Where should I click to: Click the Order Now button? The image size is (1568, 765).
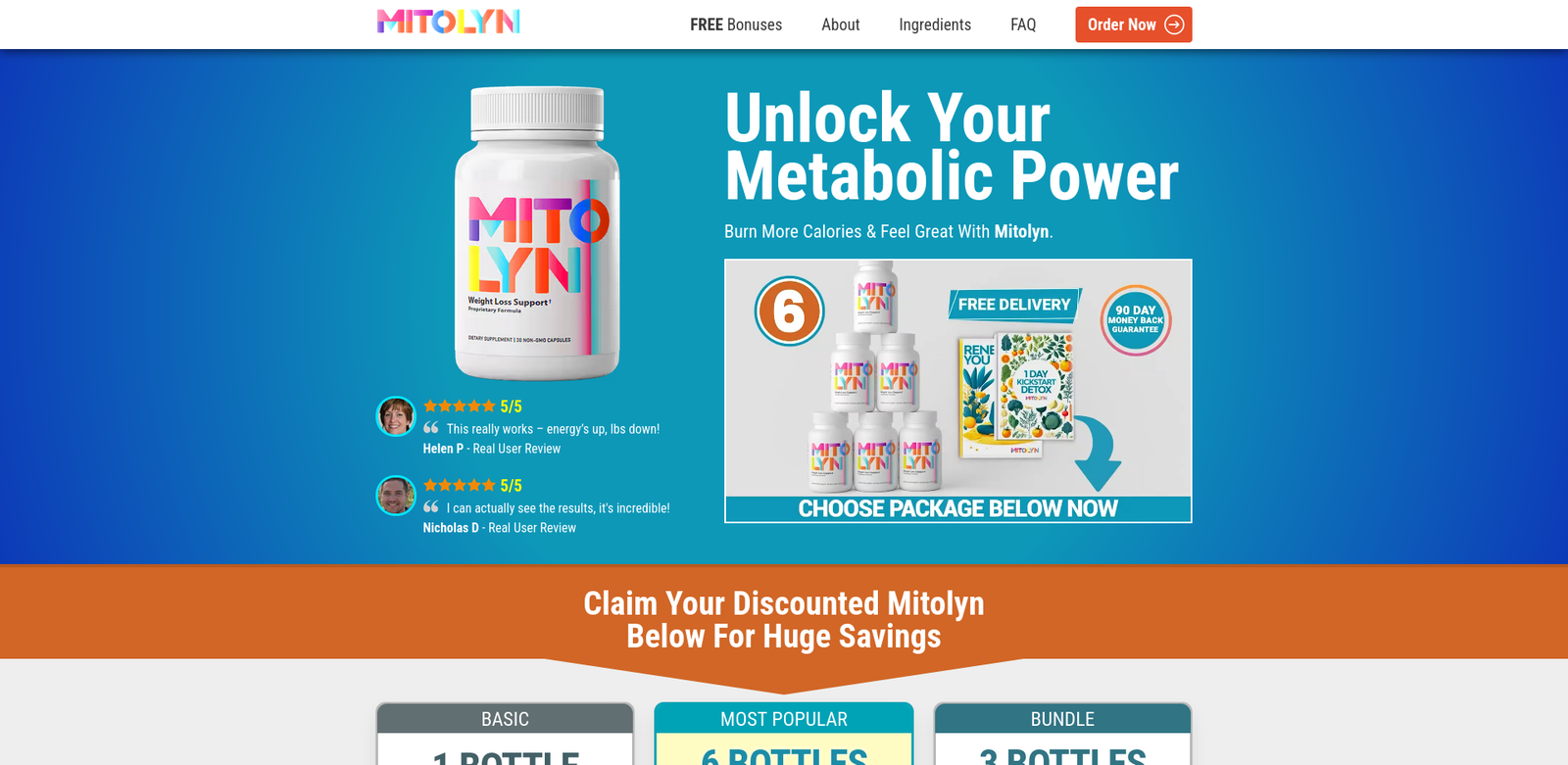(x=1133, y=24)
